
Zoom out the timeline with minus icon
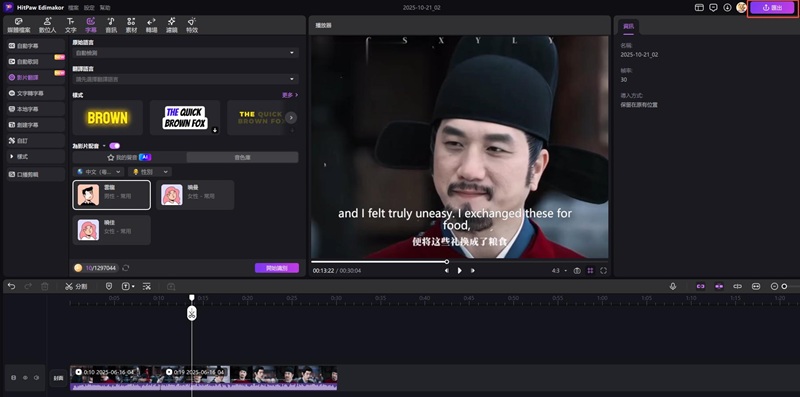pyautogui.click(x=775, y=286)
